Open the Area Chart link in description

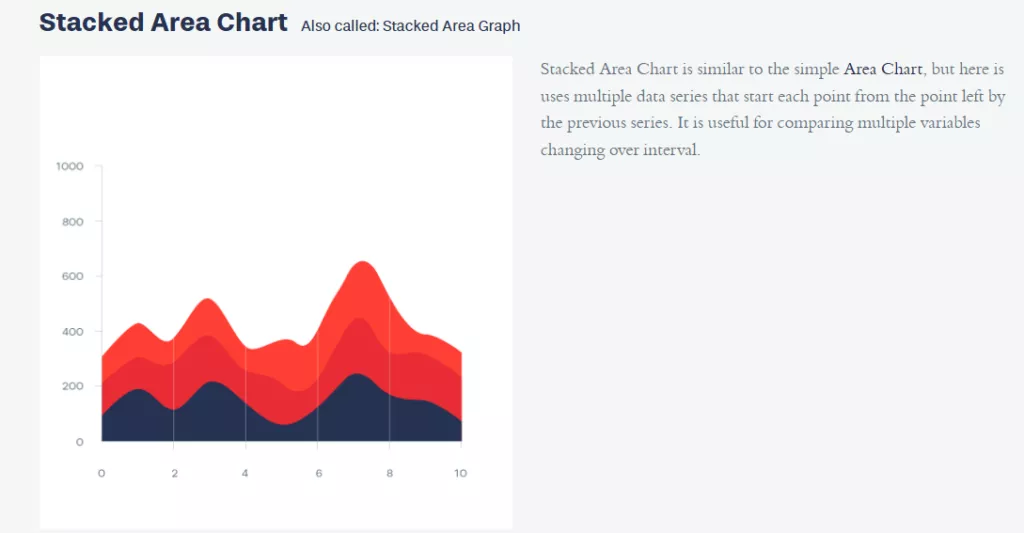point(883,69)
